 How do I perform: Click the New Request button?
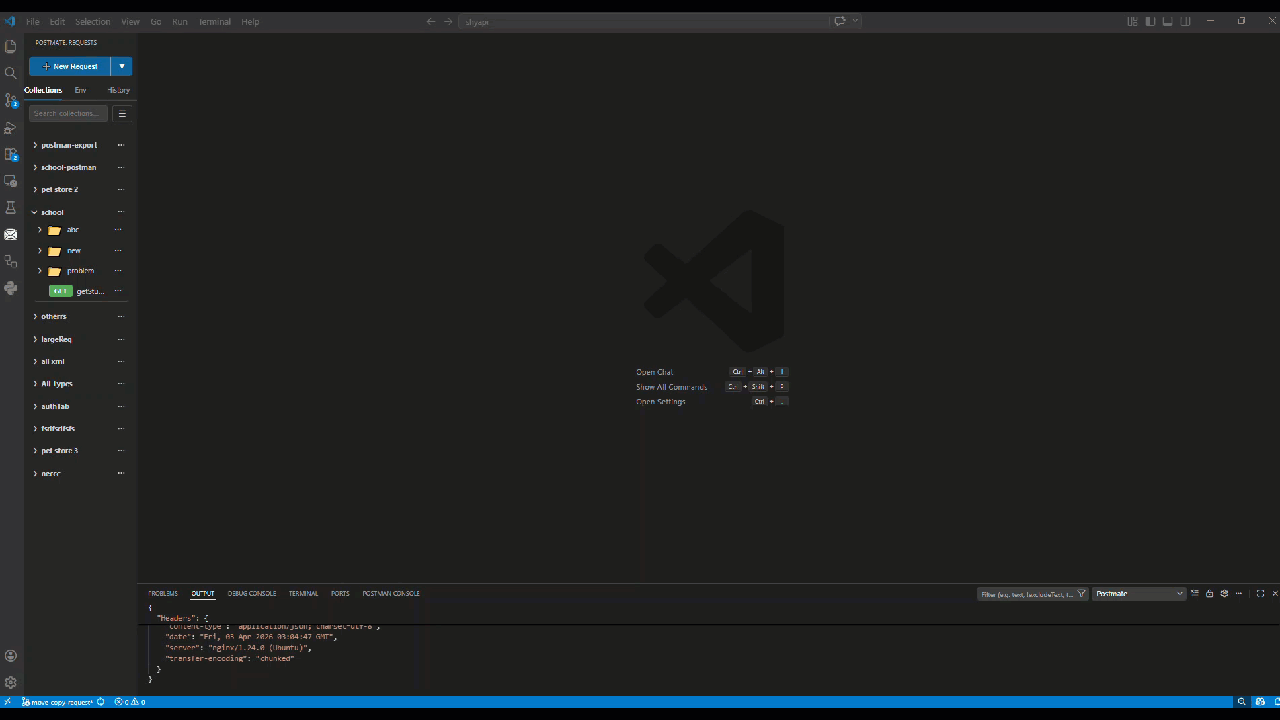(x=70, y=66)
